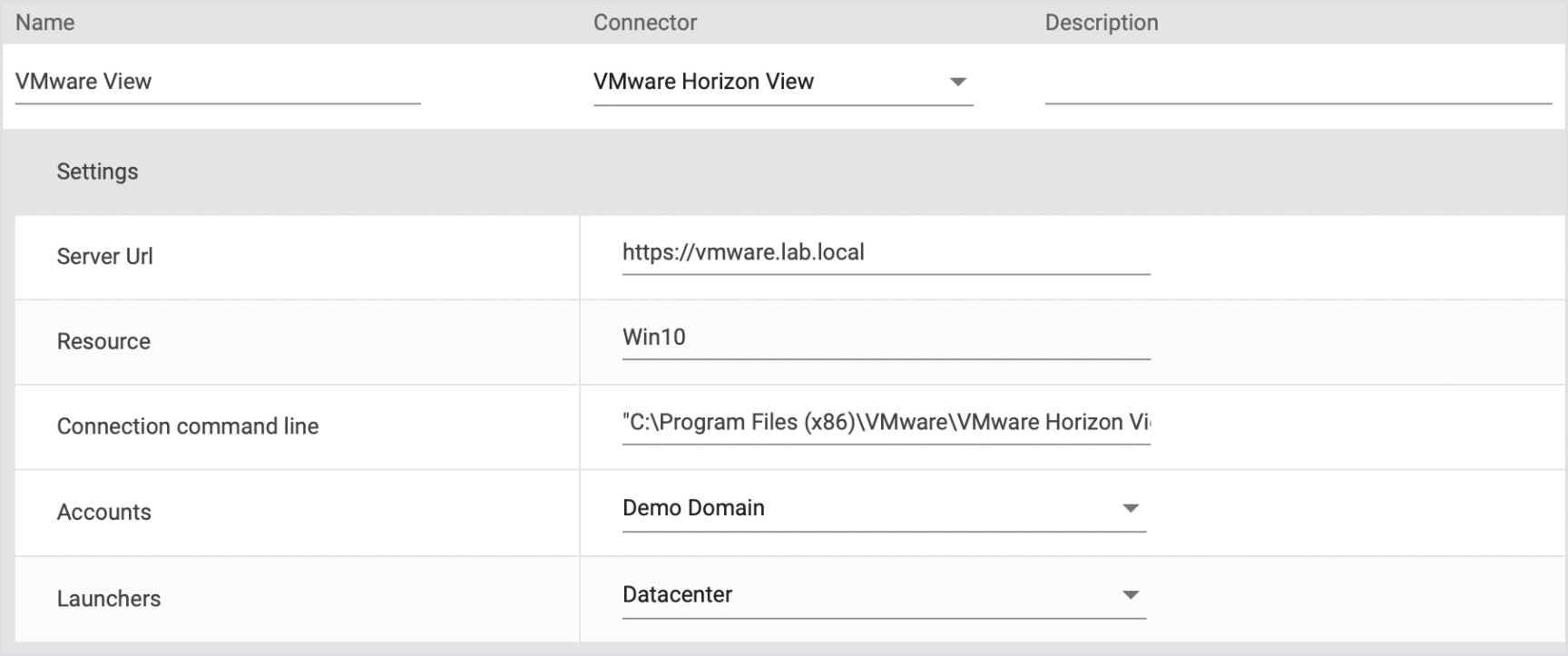Click the Accounts row label
The height and width of the screenshot is (656, 1568).
point(104,513)
